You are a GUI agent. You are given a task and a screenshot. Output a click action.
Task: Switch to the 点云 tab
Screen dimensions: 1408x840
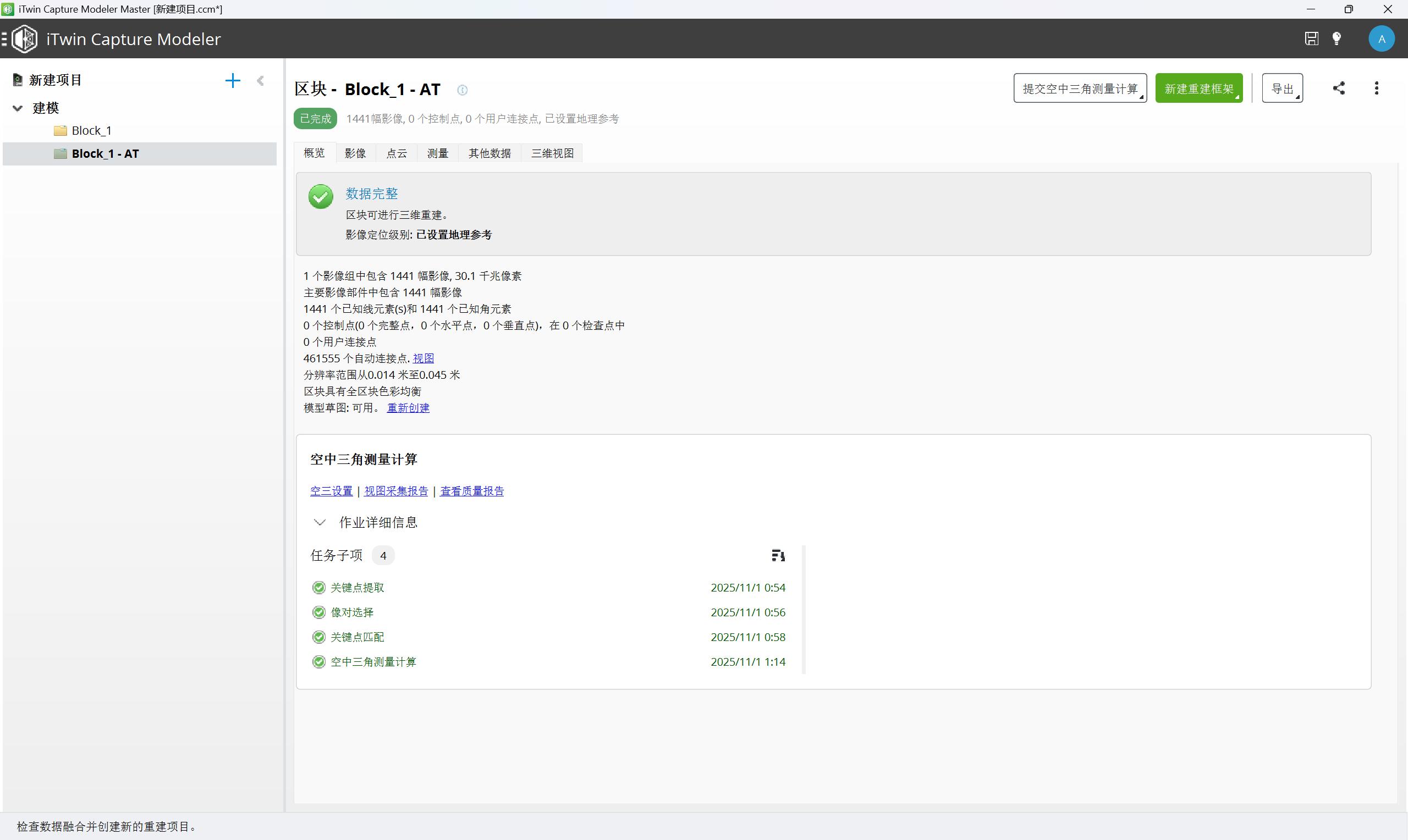click(397, 153)
